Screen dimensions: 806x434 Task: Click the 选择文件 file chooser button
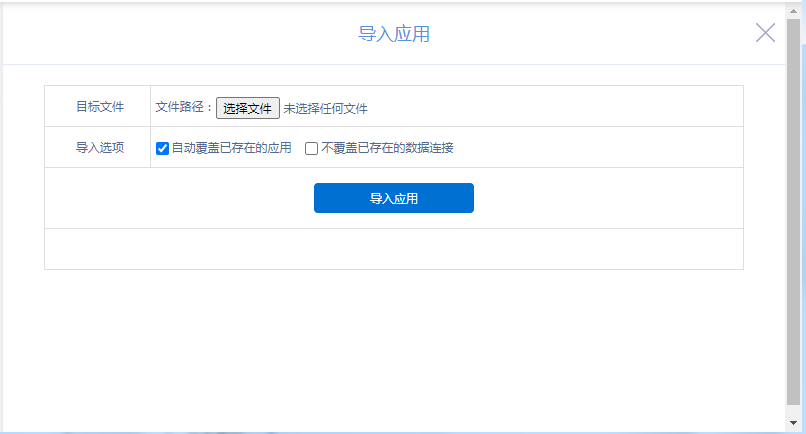[247, 108]
